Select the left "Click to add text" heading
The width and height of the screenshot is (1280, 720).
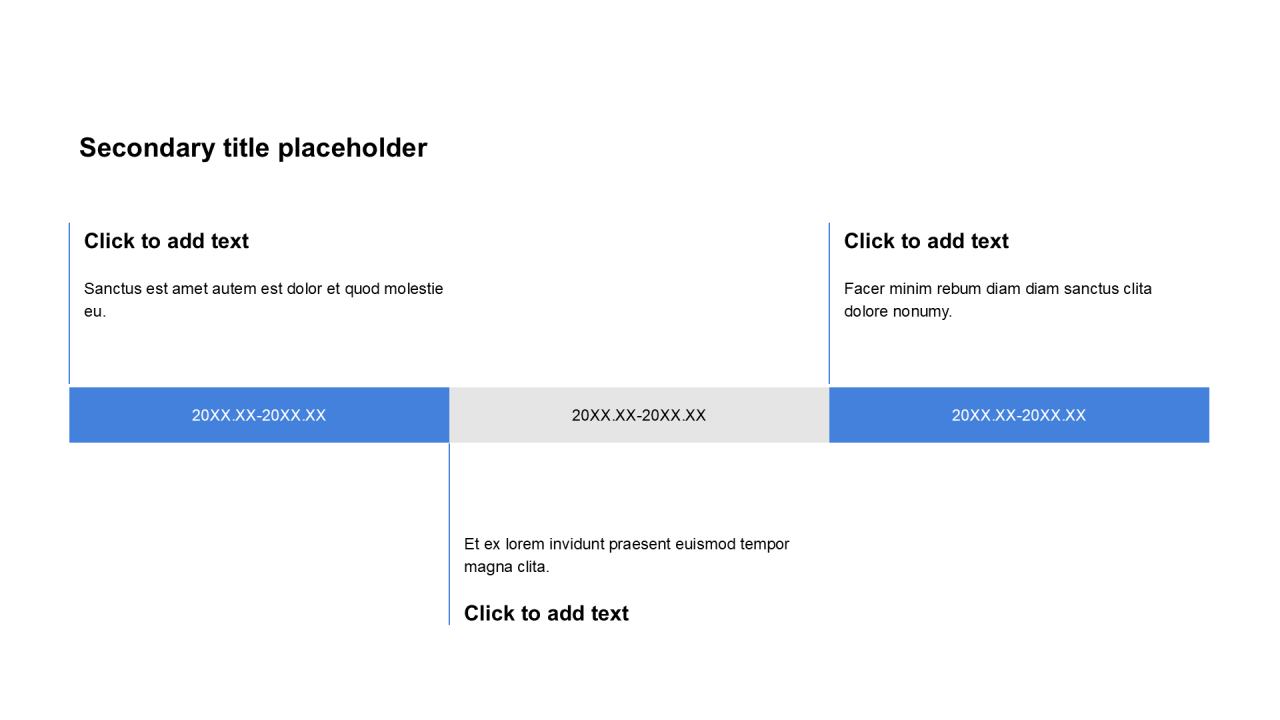coord(166,241)
